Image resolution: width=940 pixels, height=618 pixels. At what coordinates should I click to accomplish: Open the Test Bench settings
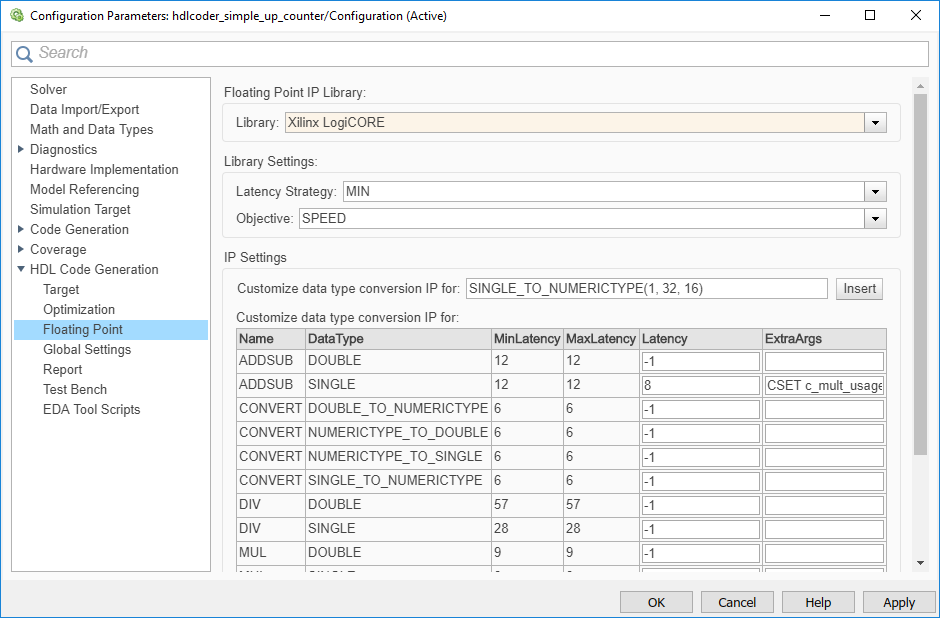[x=75, y=389]
